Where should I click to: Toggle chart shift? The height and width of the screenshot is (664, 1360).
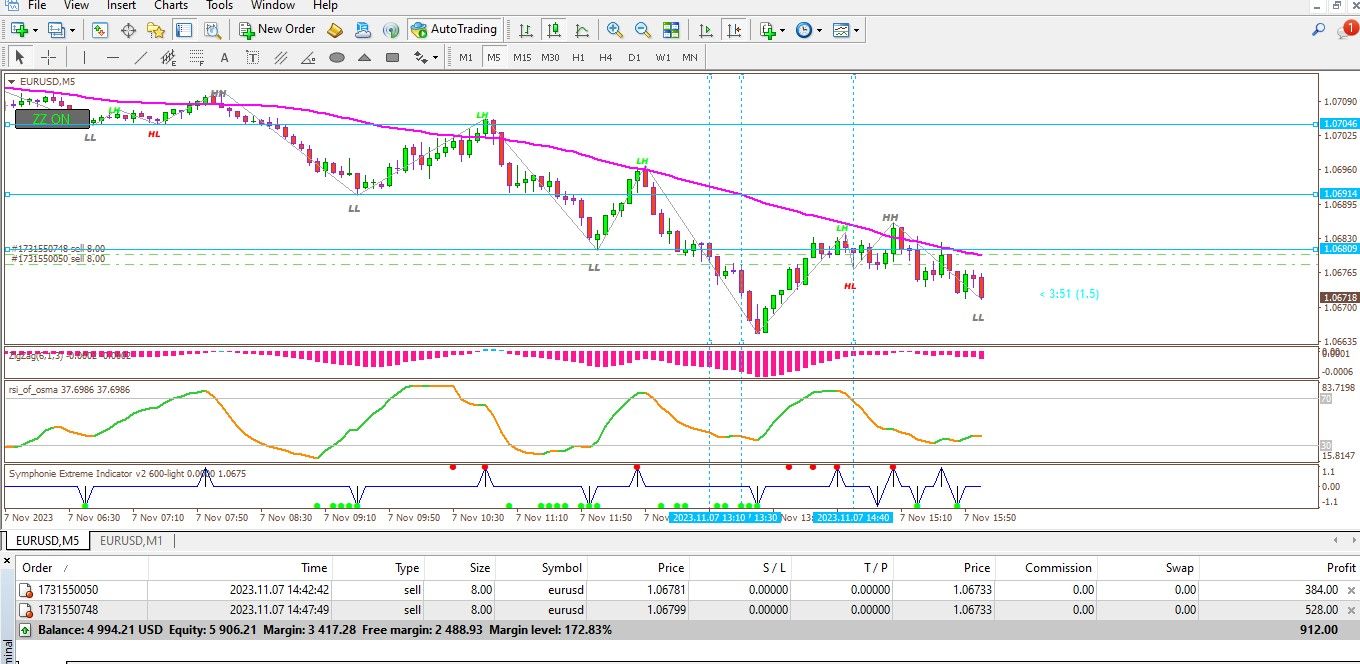click(x=734, y=30)
